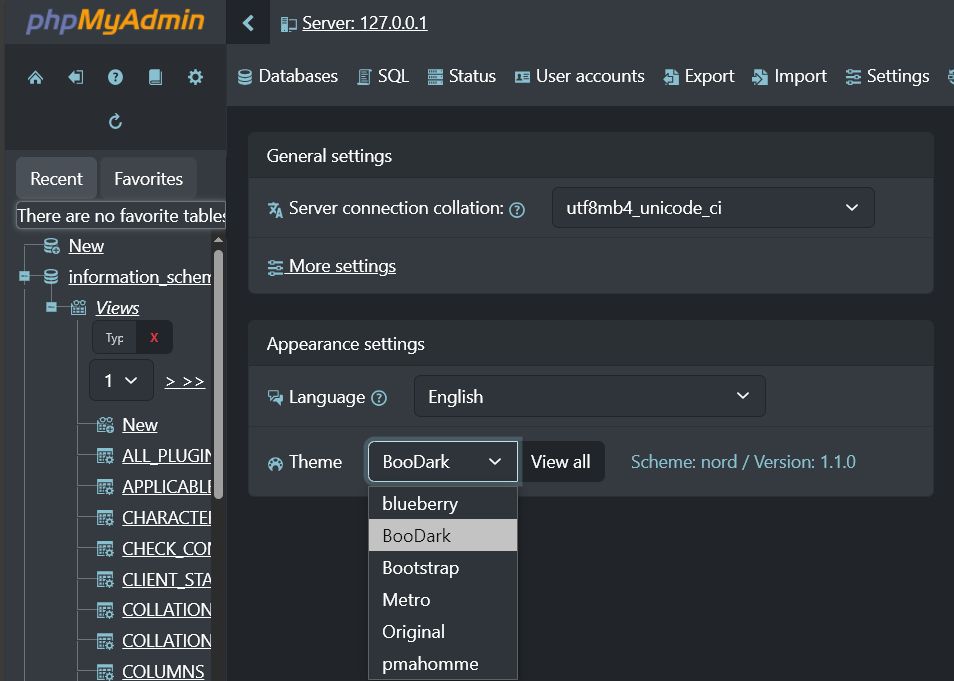Select the Metro theme option
This screenshot has width=954, height=681.
point(443,600)
